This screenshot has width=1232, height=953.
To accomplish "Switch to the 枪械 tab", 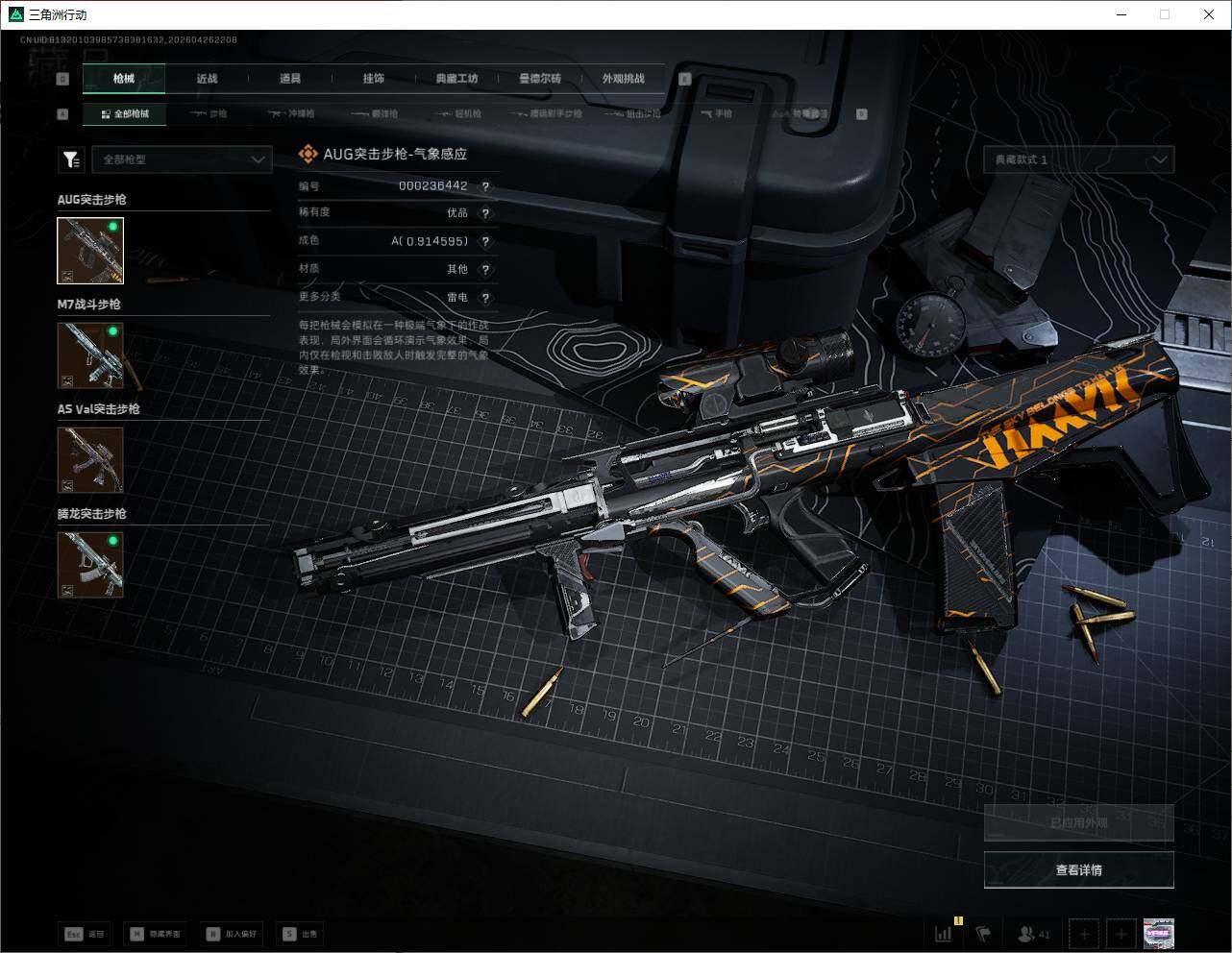I will coord(124,79).
